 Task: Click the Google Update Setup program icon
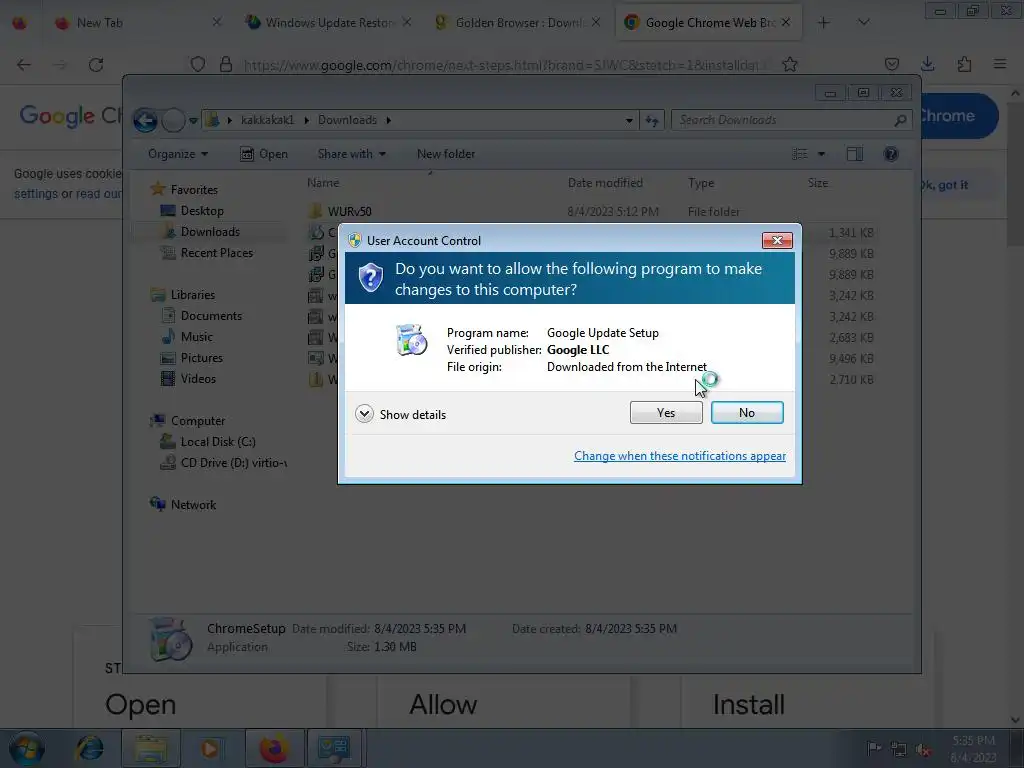click(x=411, y=340)
